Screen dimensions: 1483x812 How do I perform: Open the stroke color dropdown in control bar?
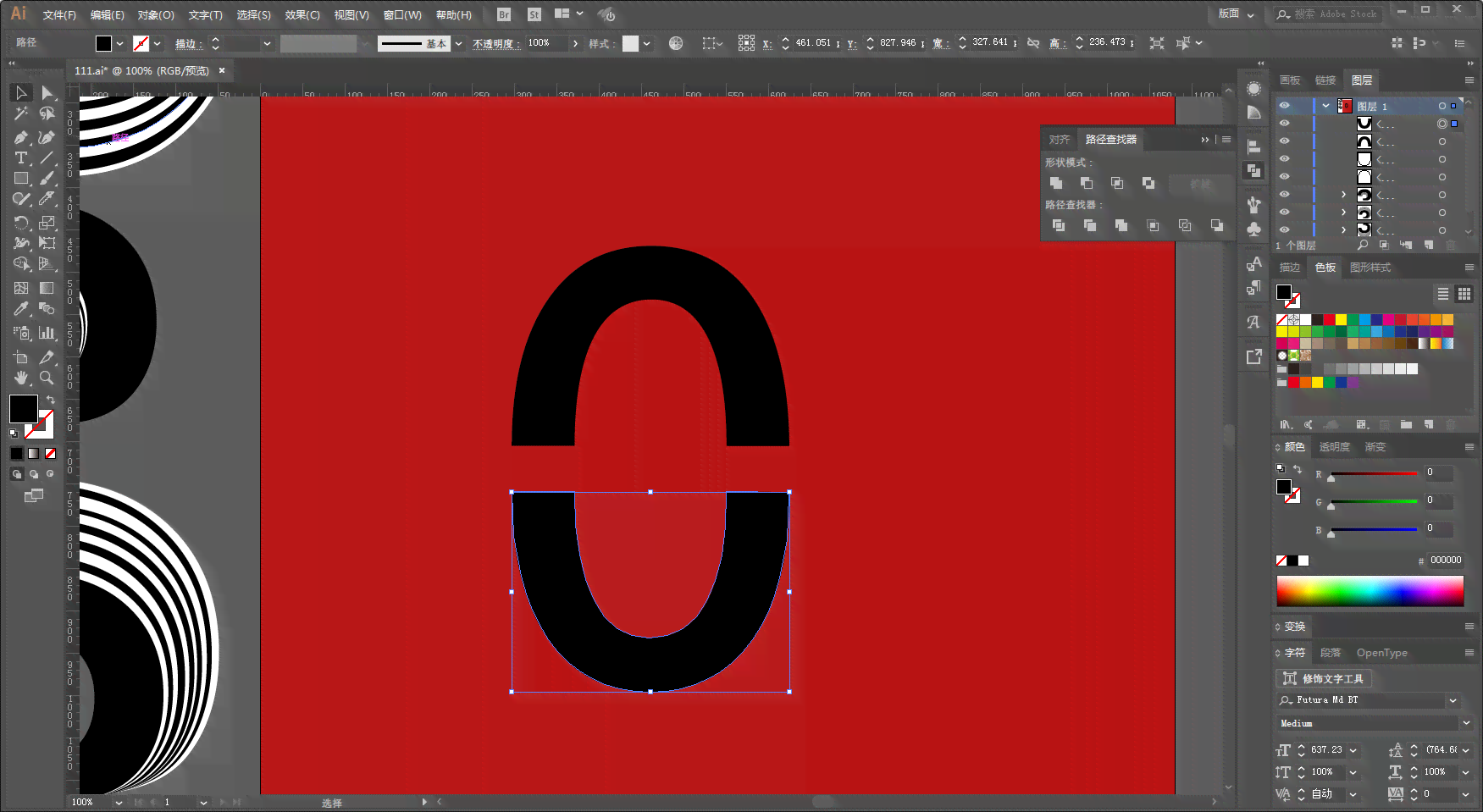tap(158, 43)
